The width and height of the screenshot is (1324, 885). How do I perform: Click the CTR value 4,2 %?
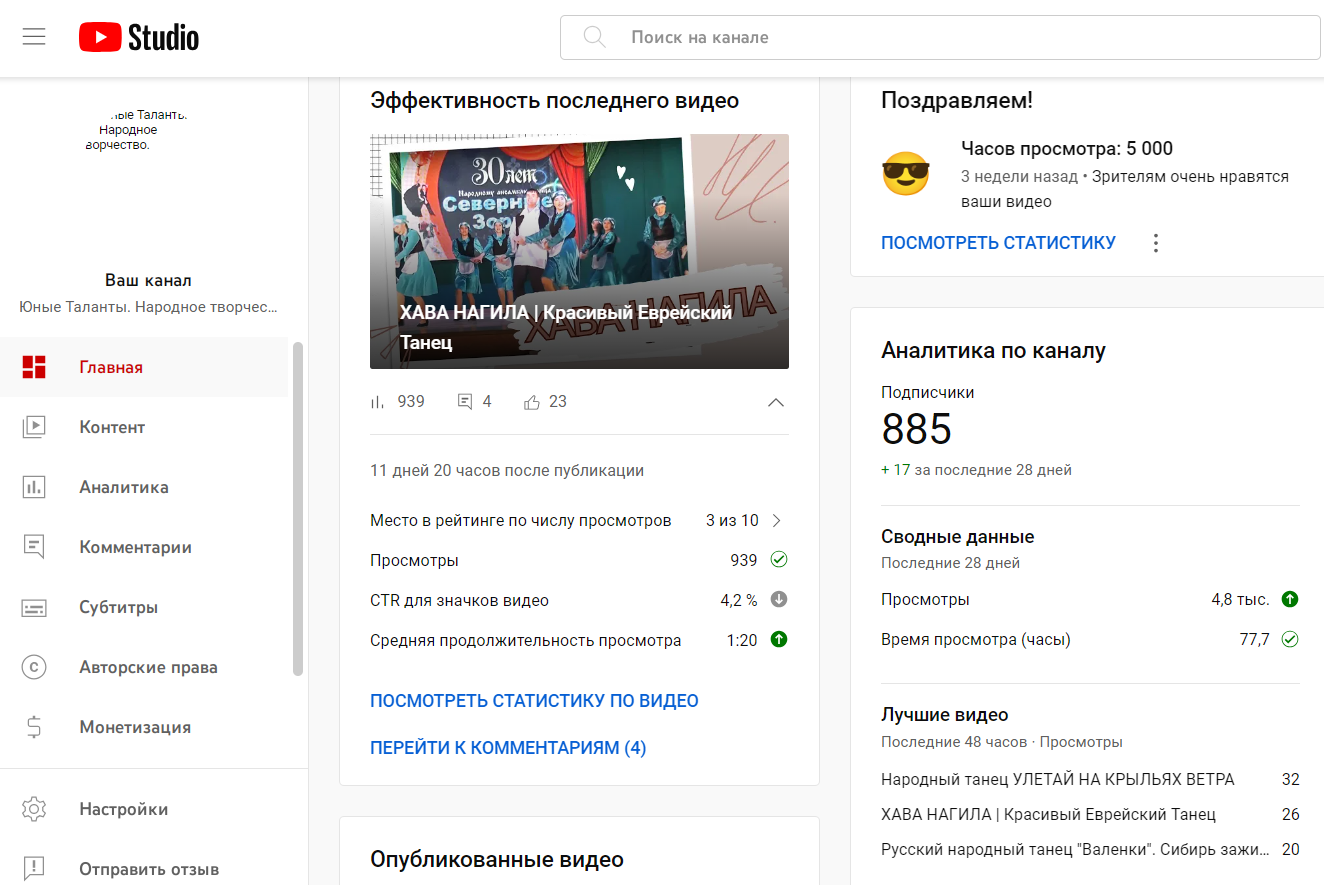coord(739,600)
